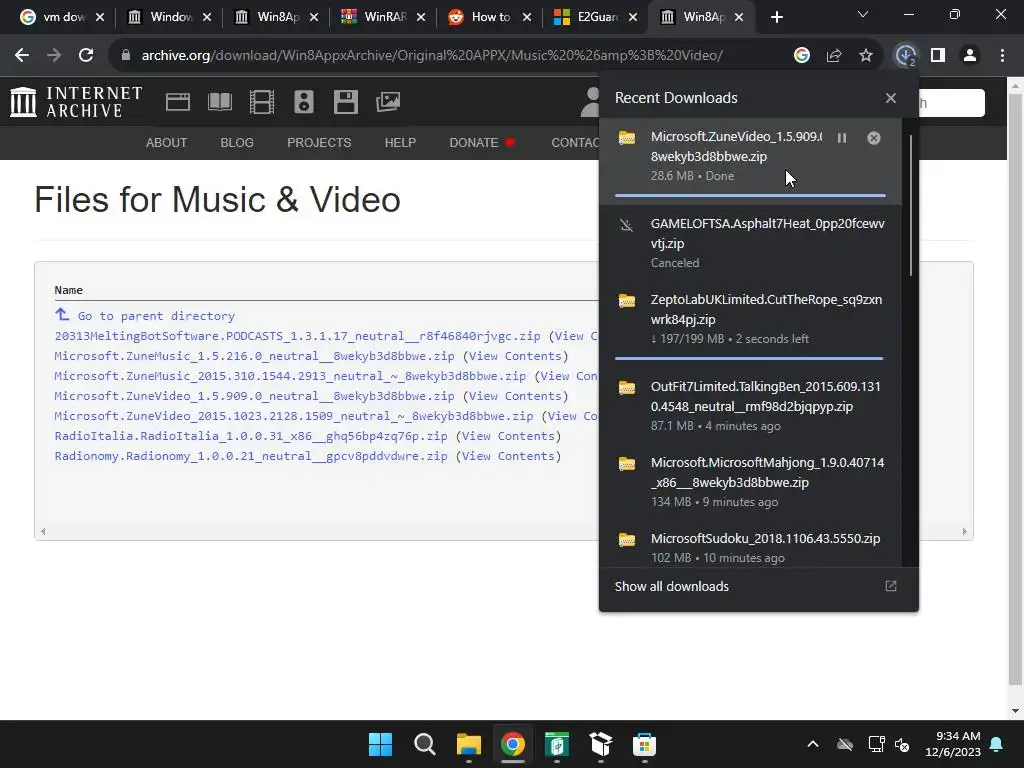Open folder icon for TalkingBen download
This screenshot has width=1024, height=768.
(627, 388)
